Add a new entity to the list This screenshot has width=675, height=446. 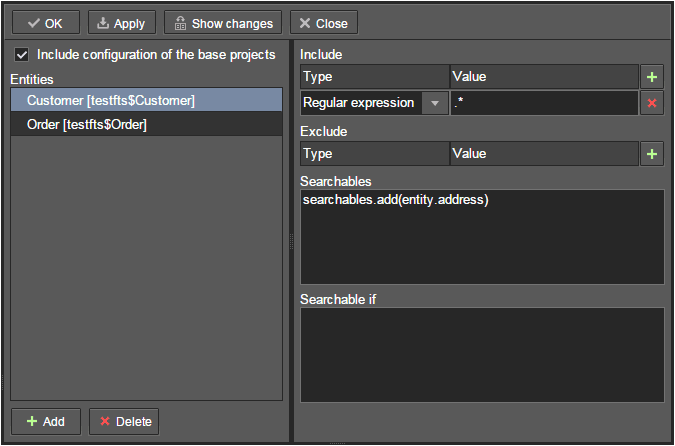tap(46, 421)
